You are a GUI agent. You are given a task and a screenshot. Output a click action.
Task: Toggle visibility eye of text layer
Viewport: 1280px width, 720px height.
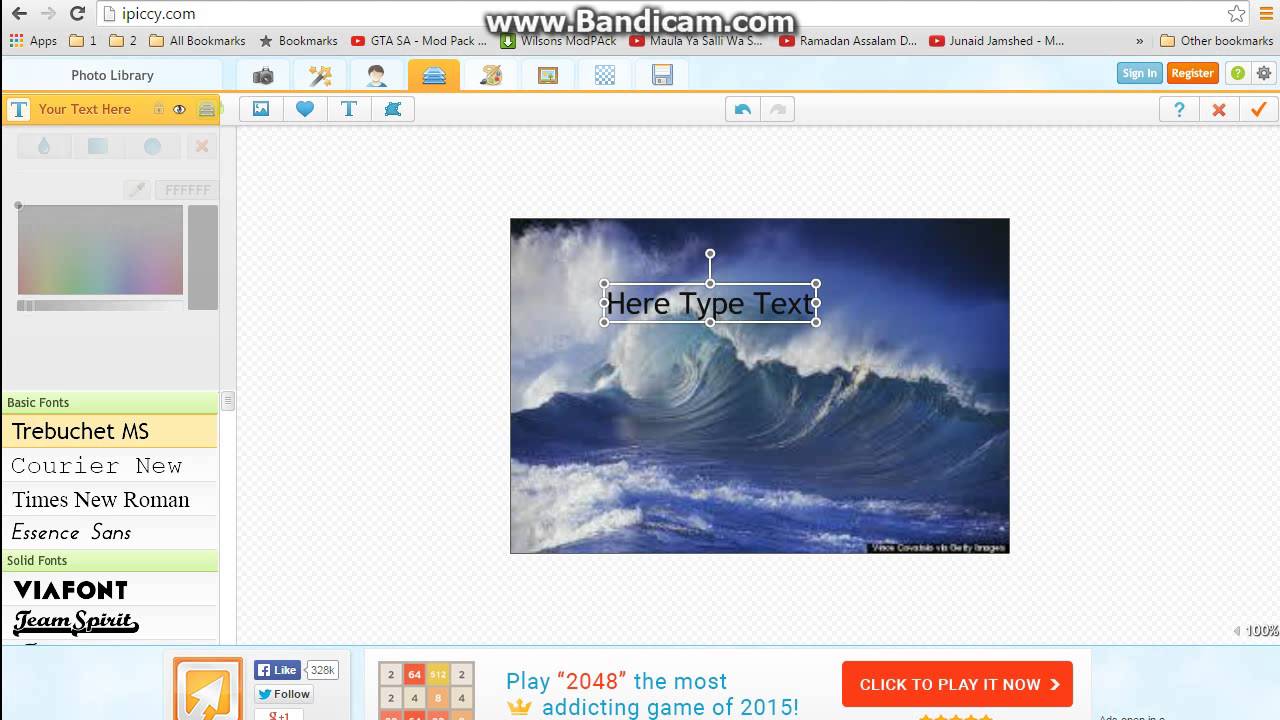(179, 110)
